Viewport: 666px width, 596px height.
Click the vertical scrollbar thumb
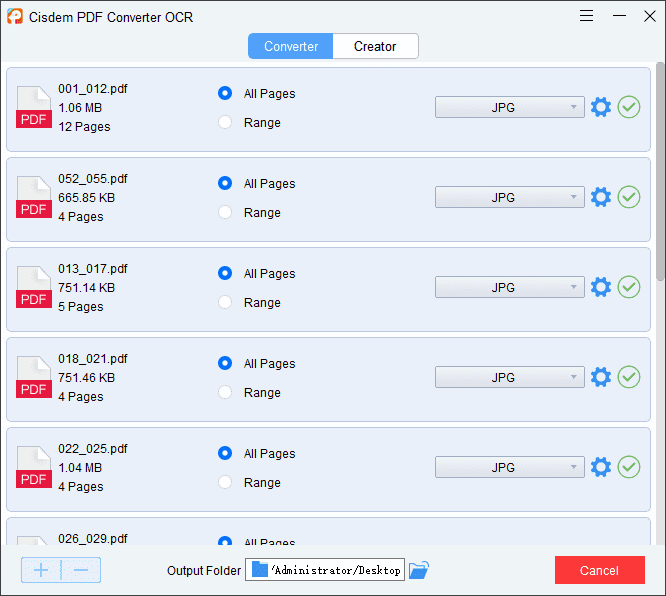pos(660,172)
